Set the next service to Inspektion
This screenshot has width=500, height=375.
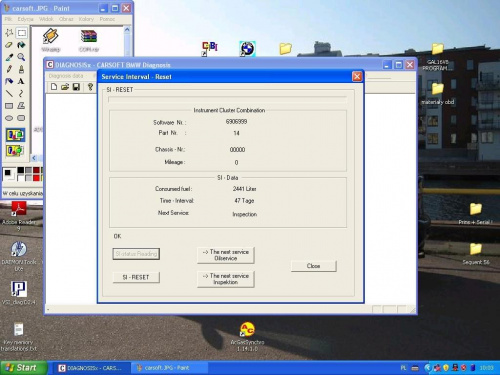[226, 279]
